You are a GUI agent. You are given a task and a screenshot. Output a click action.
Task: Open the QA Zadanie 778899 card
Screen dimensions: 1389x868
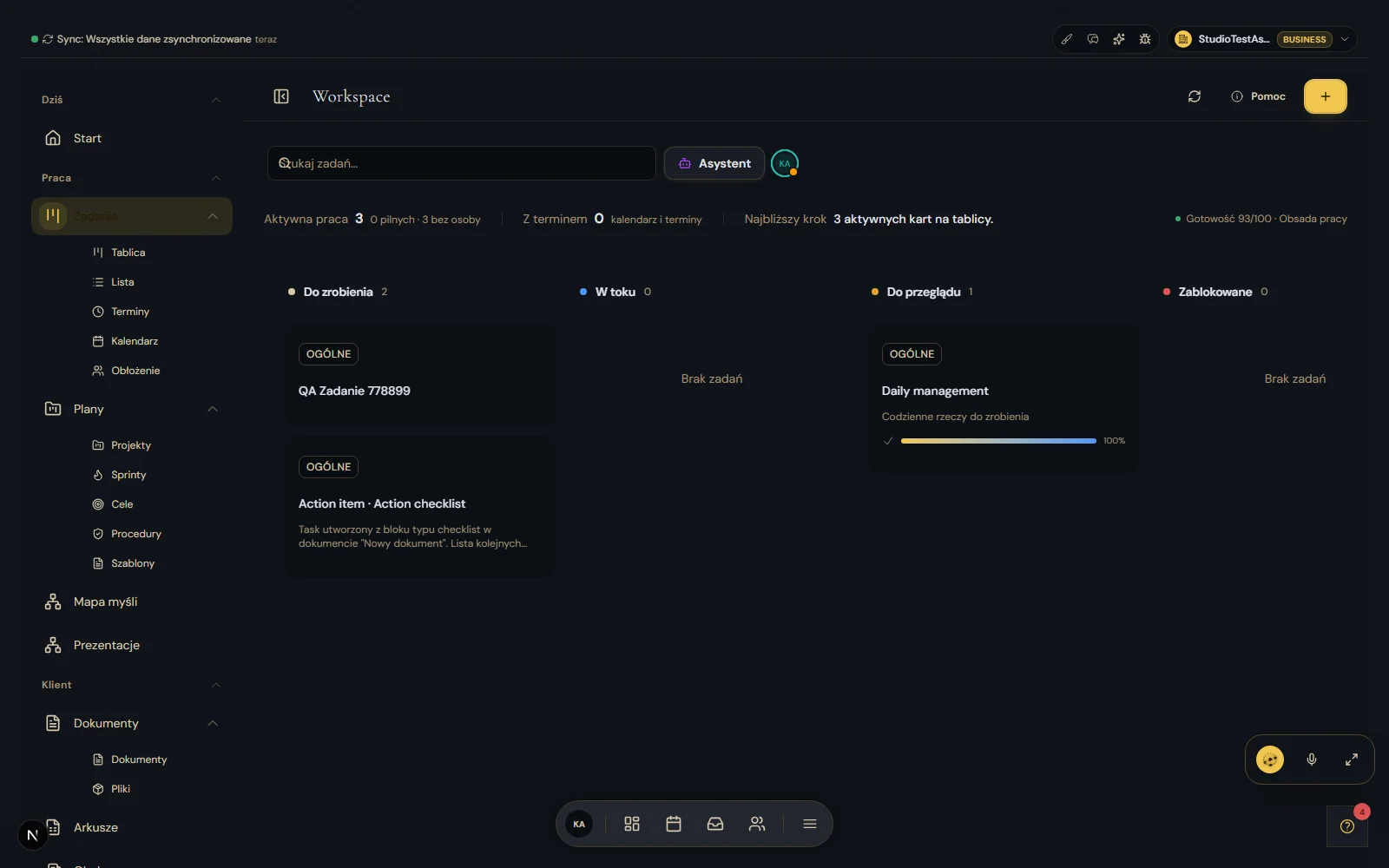(419, 375)
